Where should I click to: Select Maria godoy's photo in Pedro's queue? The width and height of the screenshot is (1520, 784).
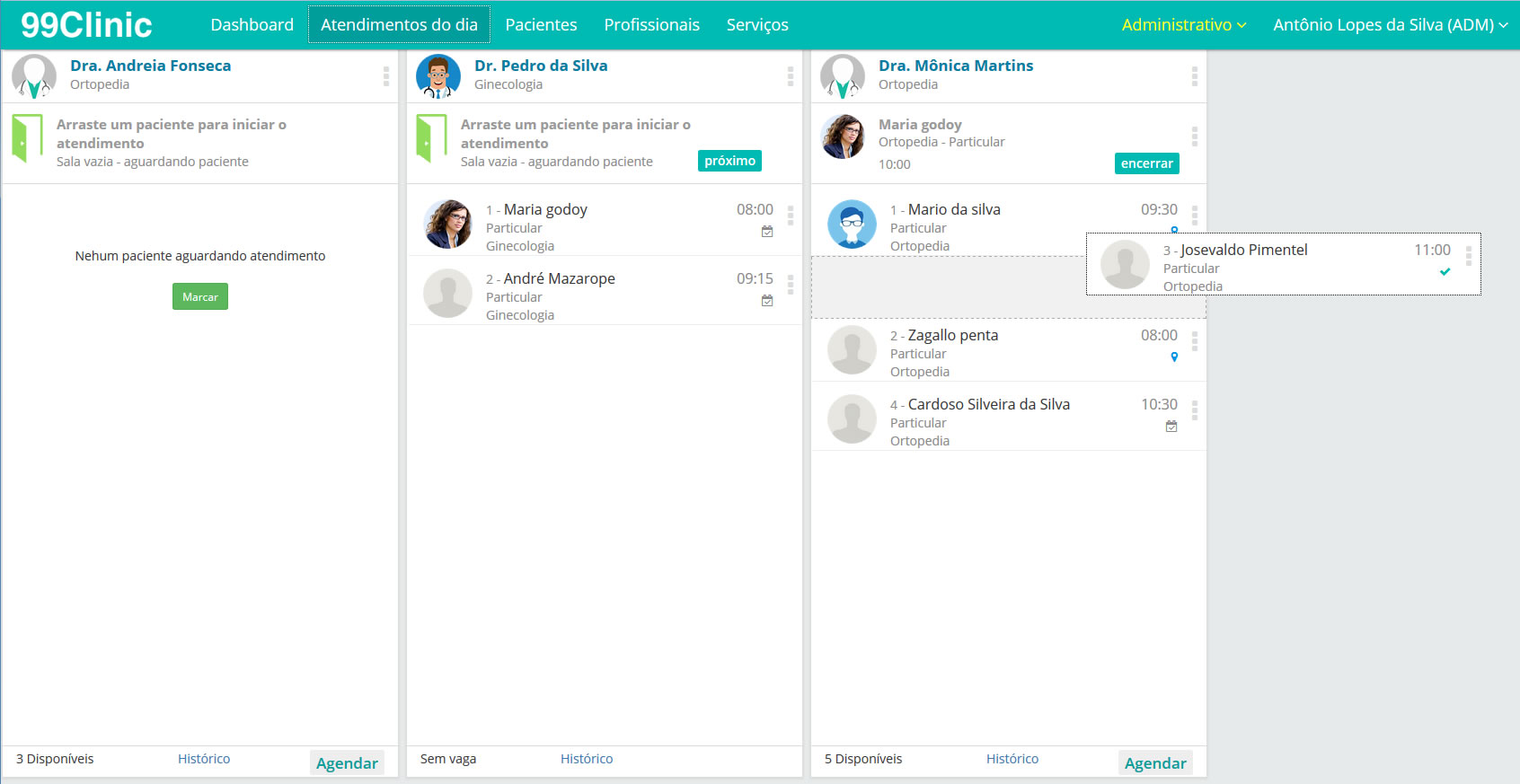click(447, 225)
